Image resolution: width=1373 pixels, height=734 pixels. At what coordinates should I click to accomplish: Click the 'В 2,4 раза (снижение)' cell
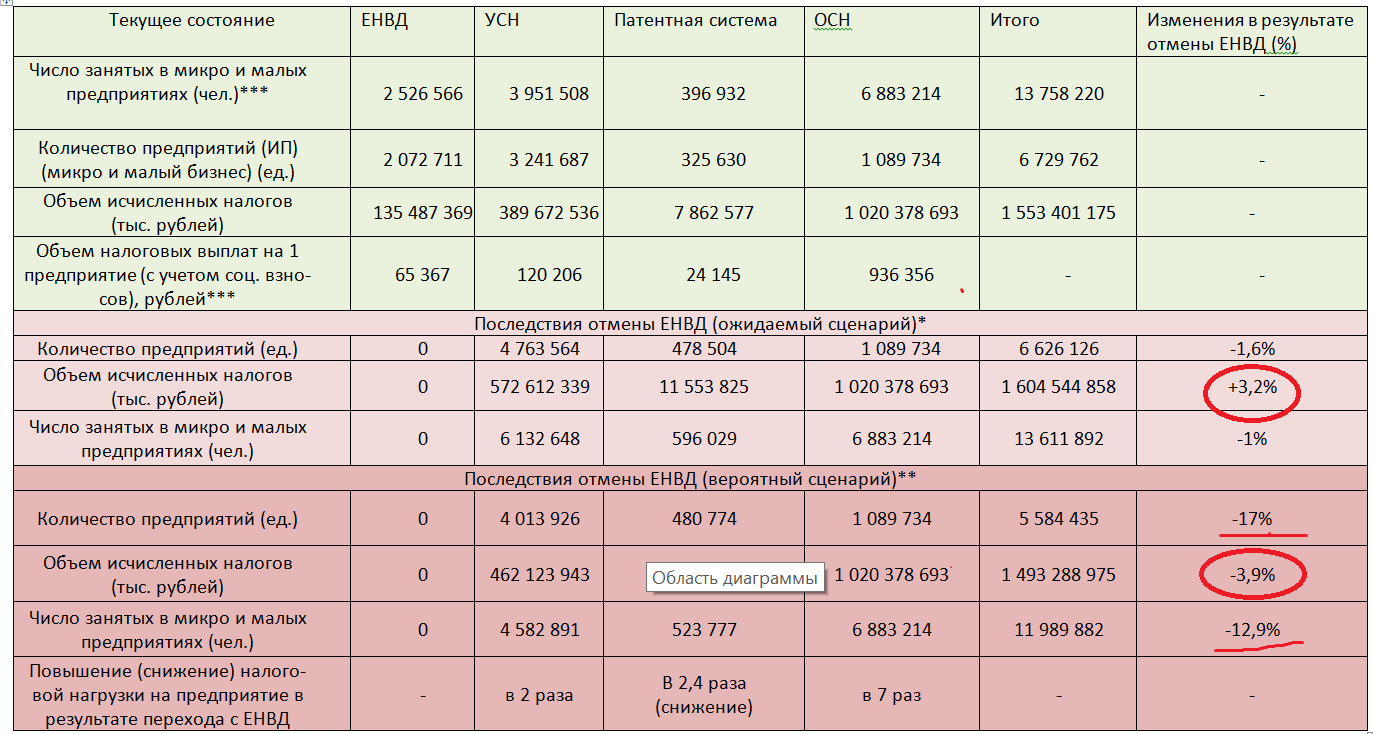click(702, 695)
